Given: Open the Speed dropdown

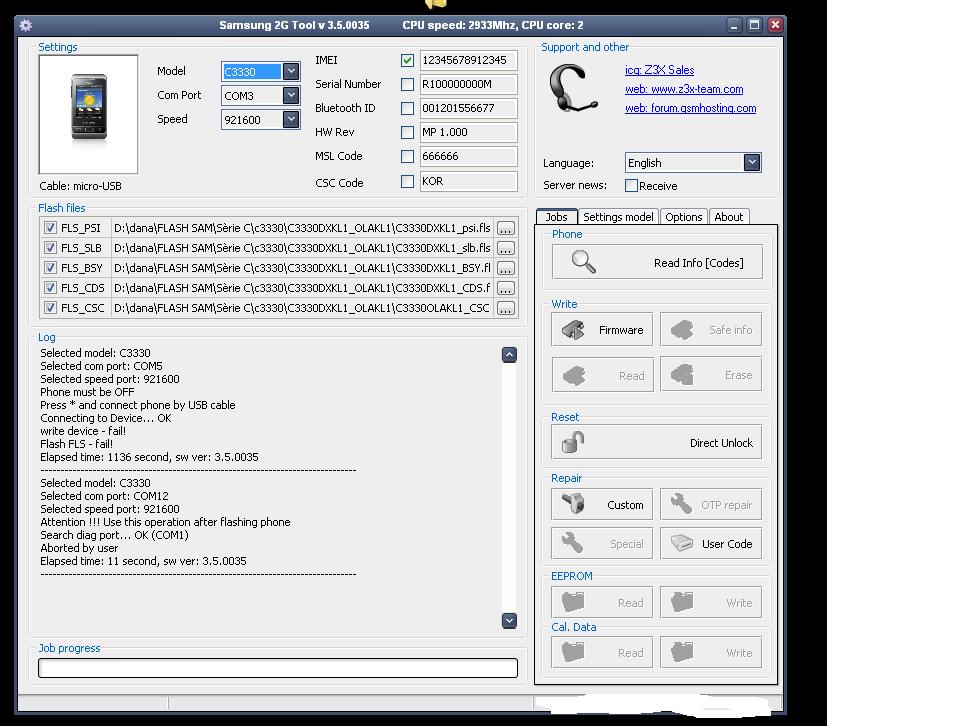Looking at the screenshot, I should (x=291, y=119).
